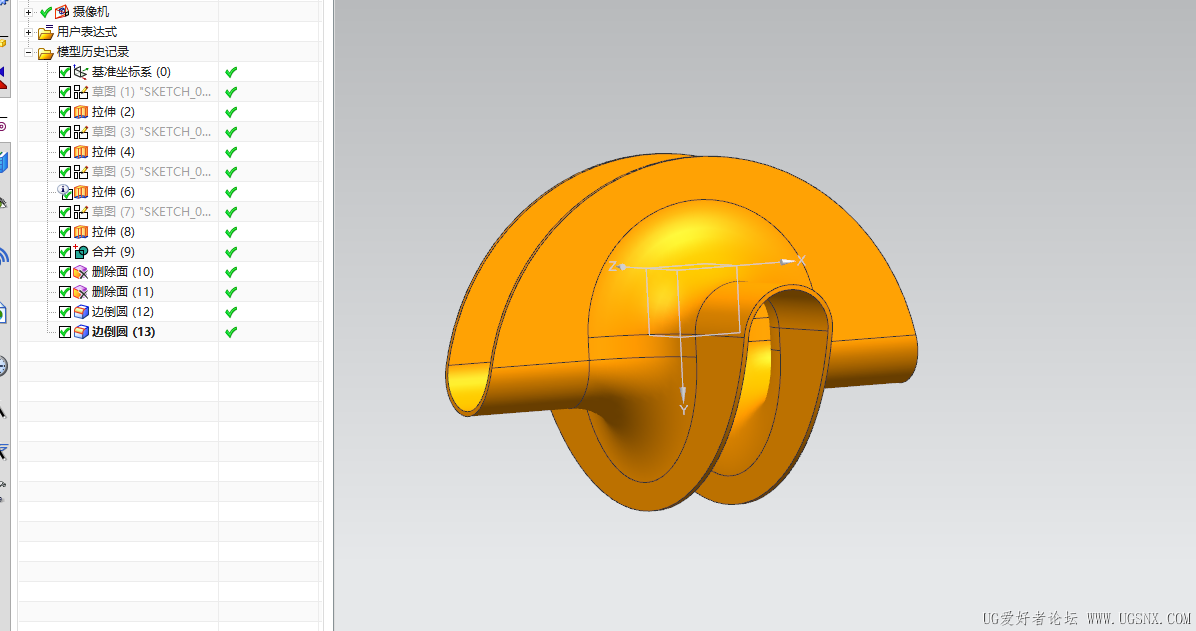This screenshot has width=1196, height=631.
Task: Uncheck the 草图 (5) checkbox
Action: point(65,172)
